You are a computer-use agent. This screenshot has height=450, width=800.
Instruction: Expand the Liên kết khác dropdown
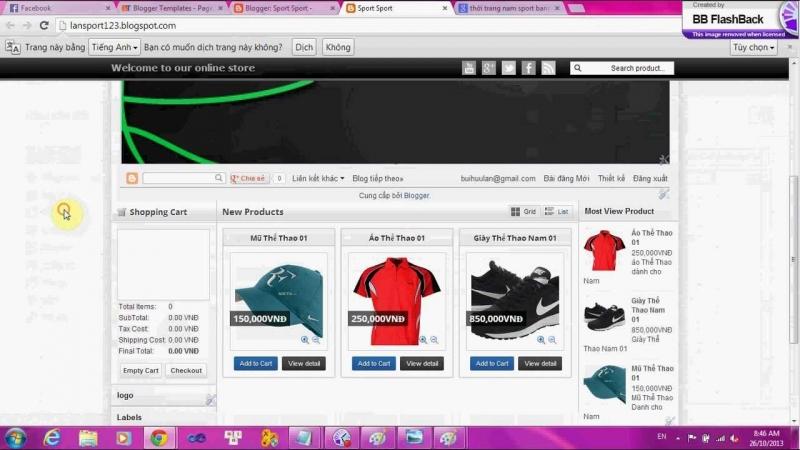click(318, 178)
